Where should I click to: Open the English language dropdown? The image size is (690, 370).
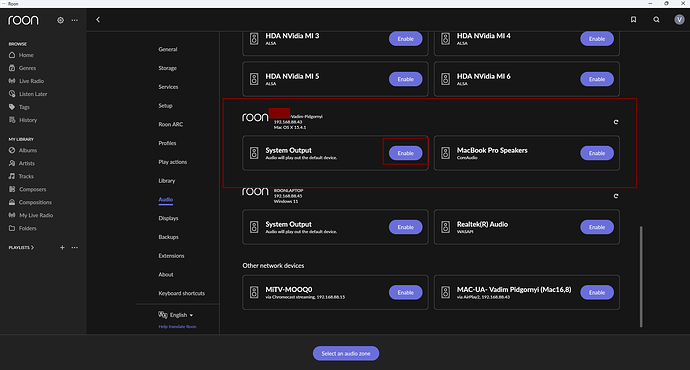pos(176,315)
